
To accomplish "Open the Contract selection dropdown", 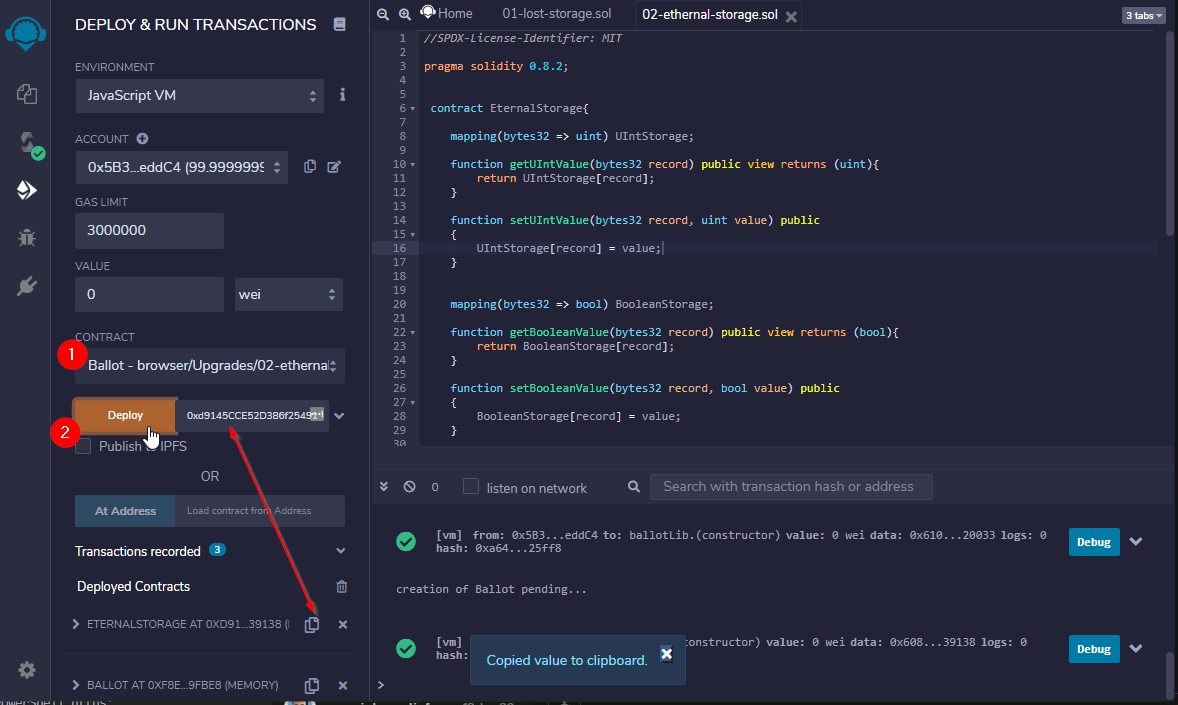I will click(210, 365).
